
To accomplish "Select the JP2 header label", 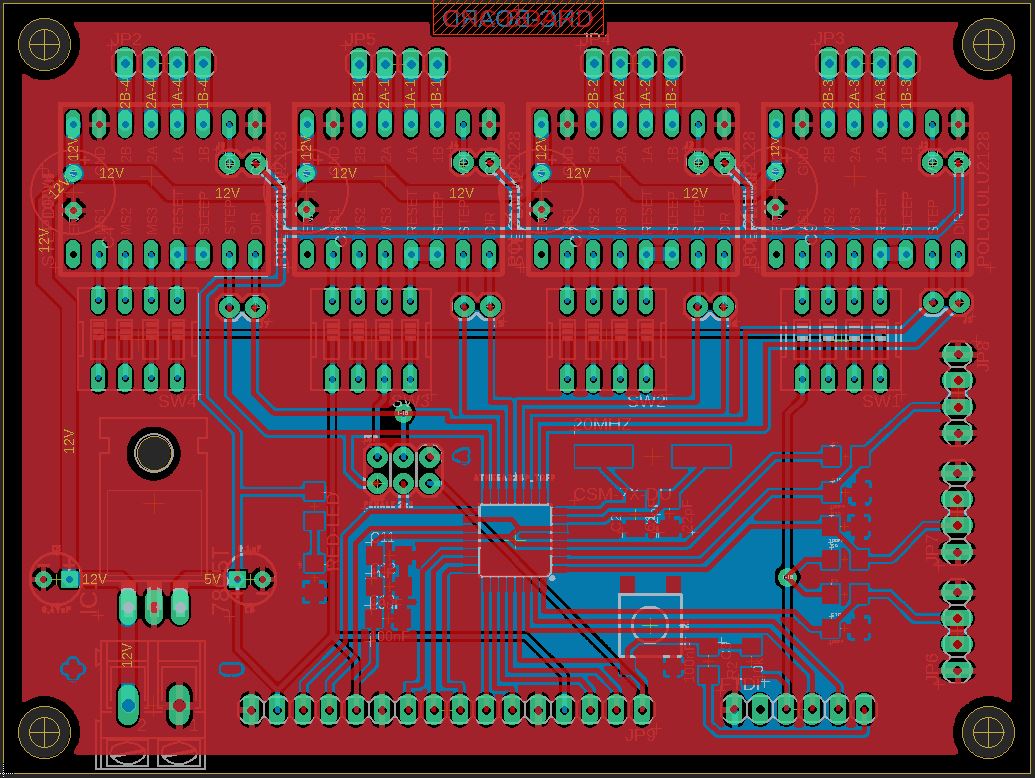I will 125,40.
